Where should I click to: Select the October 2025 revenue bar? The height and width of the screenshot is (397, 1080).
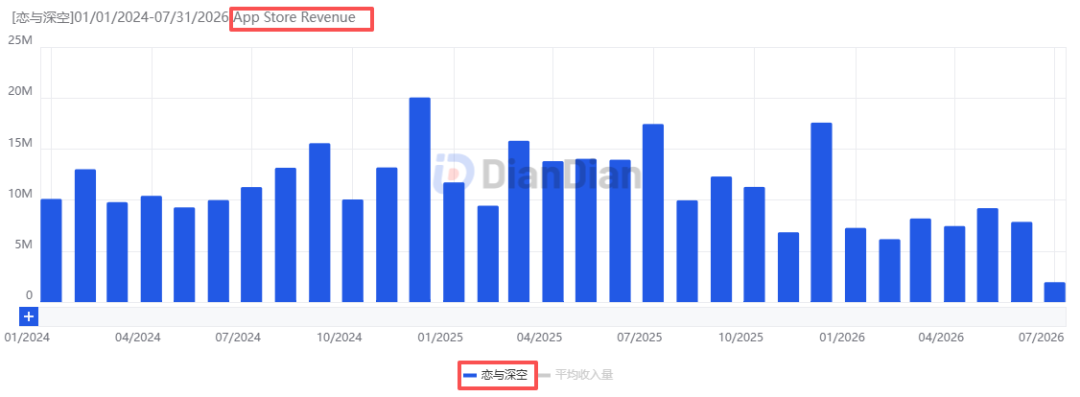754,245
